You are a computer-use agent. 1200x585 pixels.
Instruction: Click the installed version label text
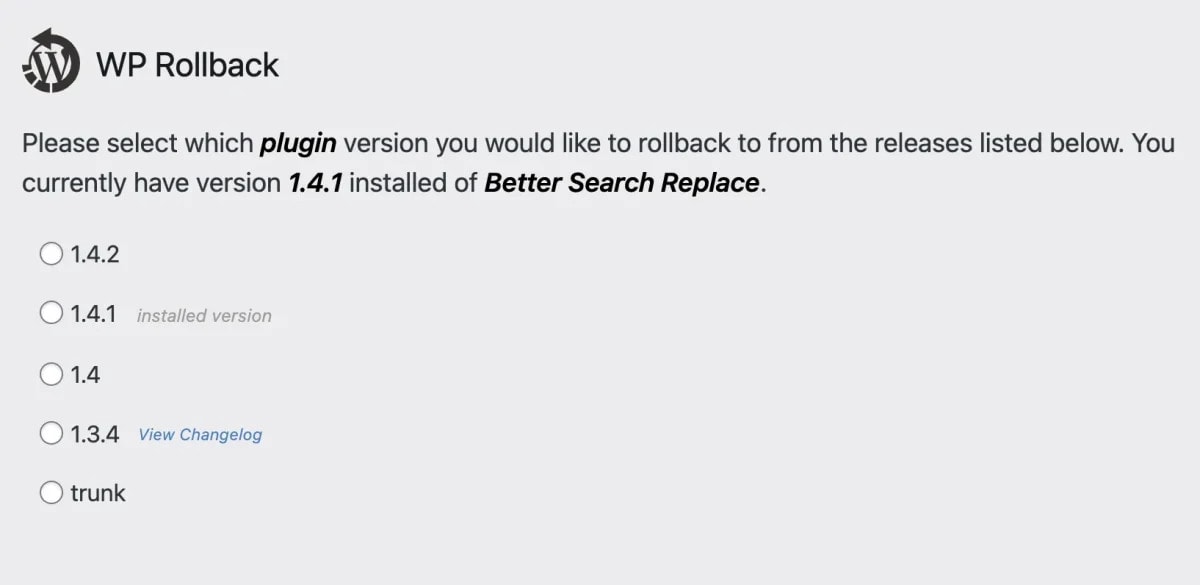203,315
